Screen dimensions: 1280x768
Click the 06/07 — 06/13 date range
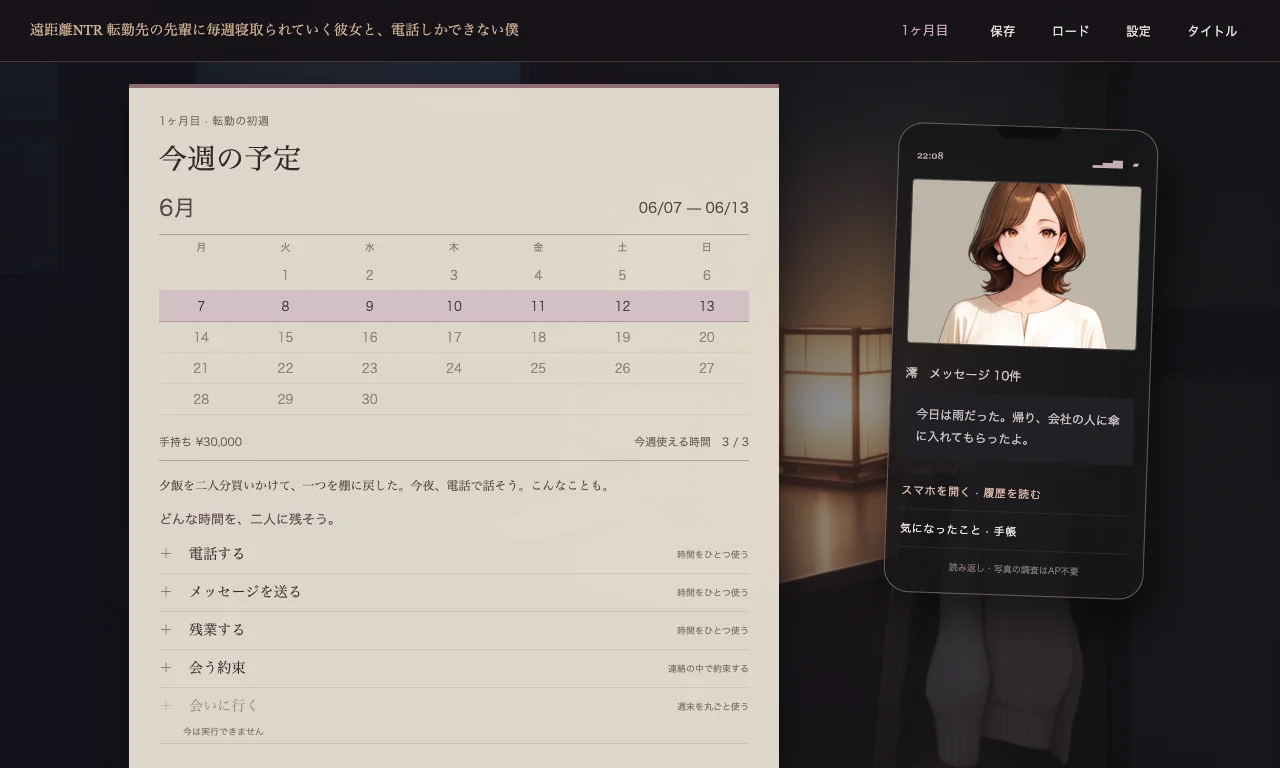[x=694, y=208]
